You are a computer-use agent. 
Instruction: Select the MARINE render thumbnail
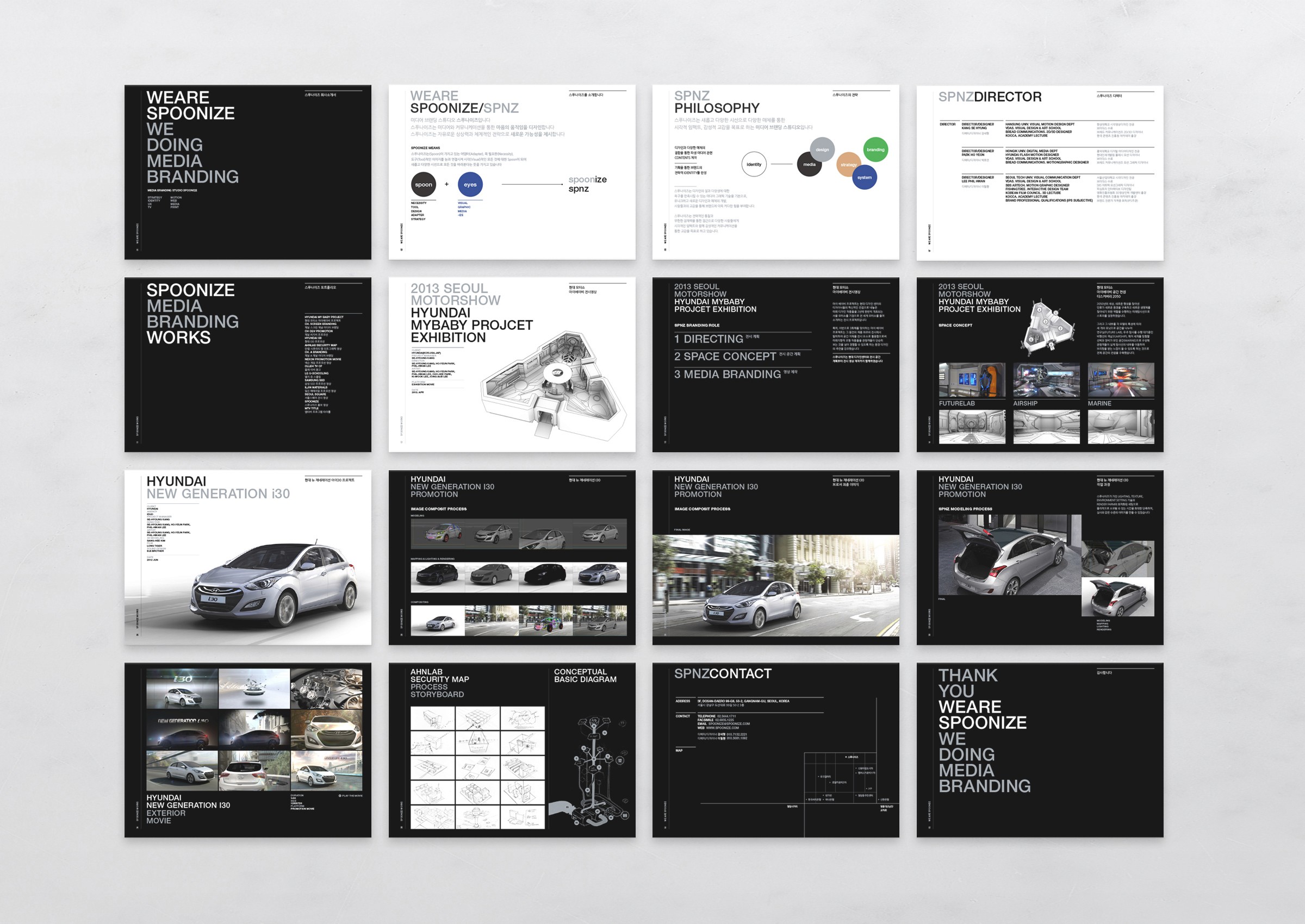click(1121, 379)
